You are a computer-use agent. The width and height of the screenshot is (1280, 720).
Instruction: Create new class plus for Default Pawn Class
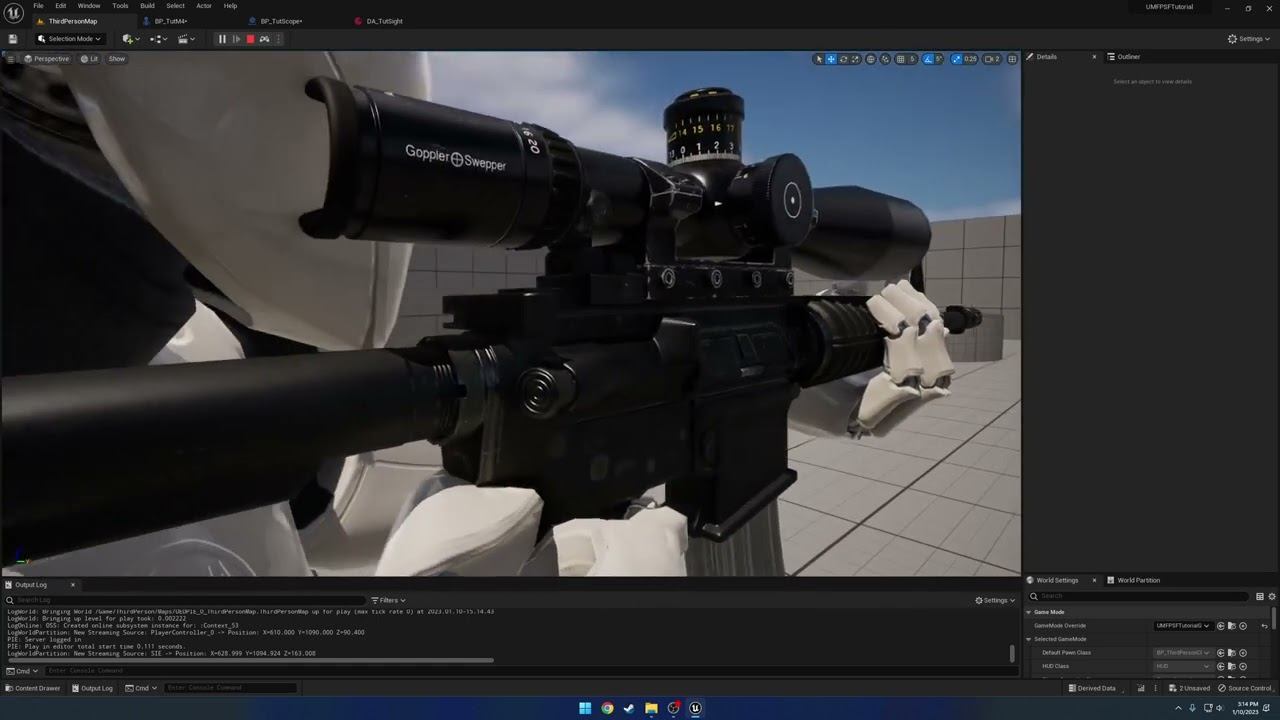tap(1243, 653)
